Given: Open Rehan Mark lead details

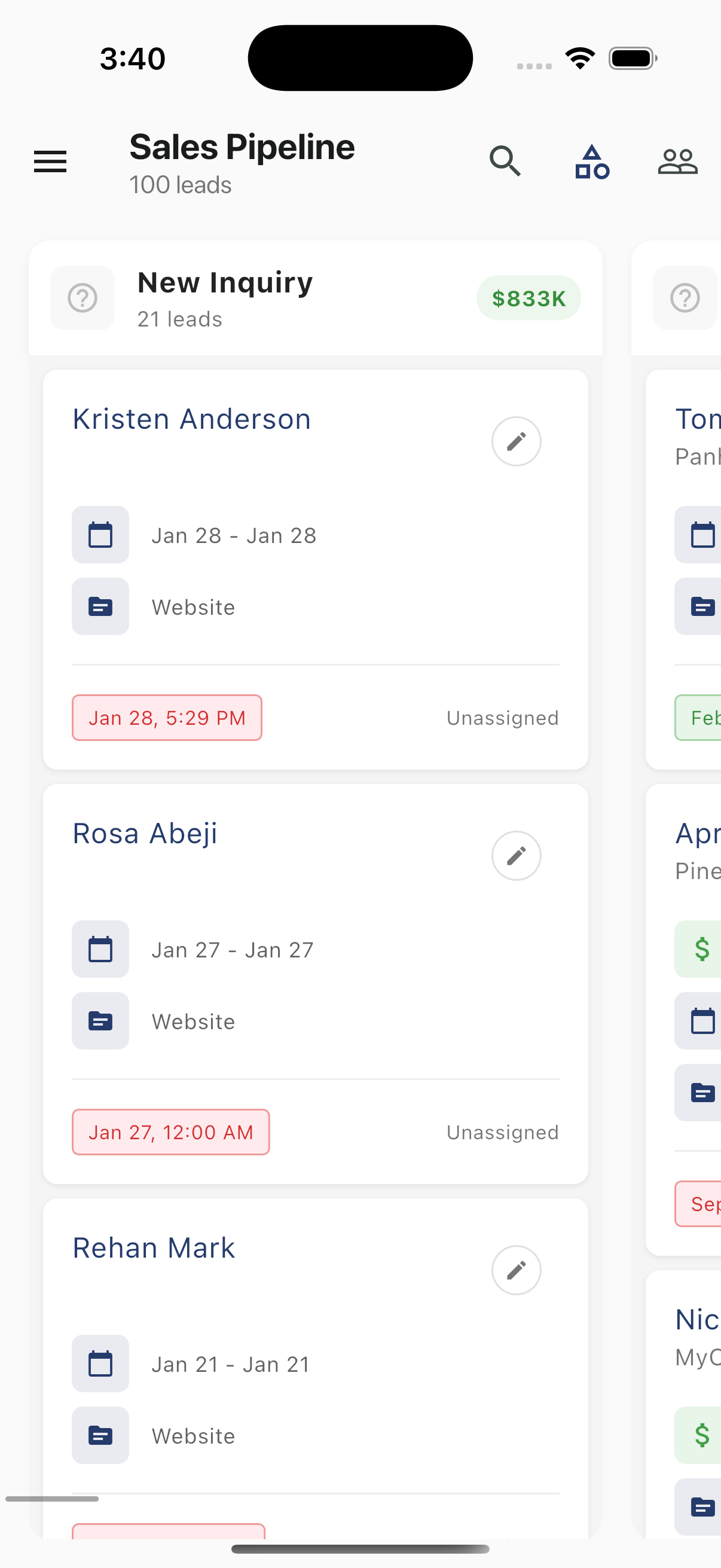Looking at the screenshot, I should (154, 1249).
